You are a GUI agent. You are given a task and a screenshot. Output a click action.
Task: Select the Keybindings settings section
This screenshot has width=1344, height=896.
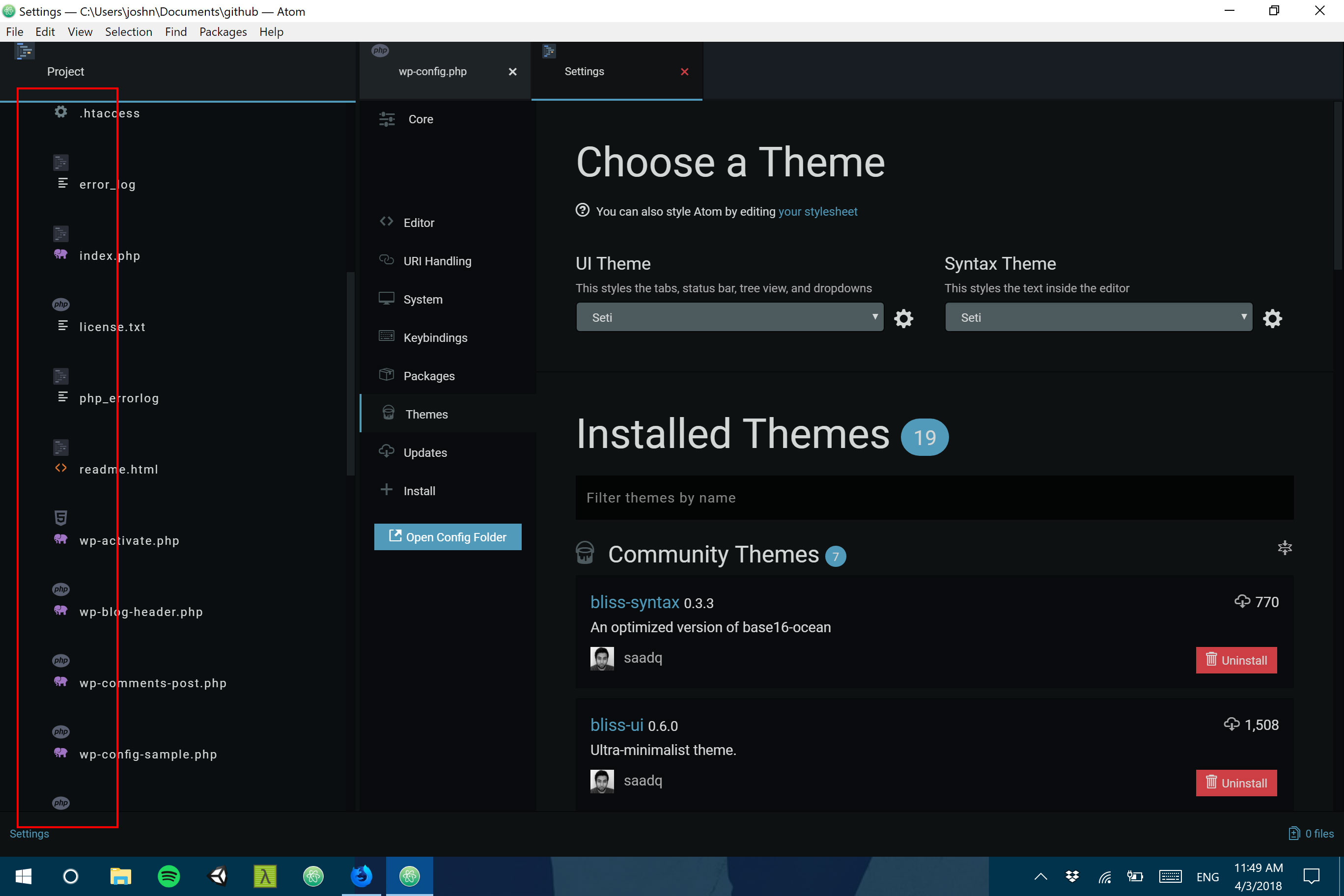(x=435, y=337)
